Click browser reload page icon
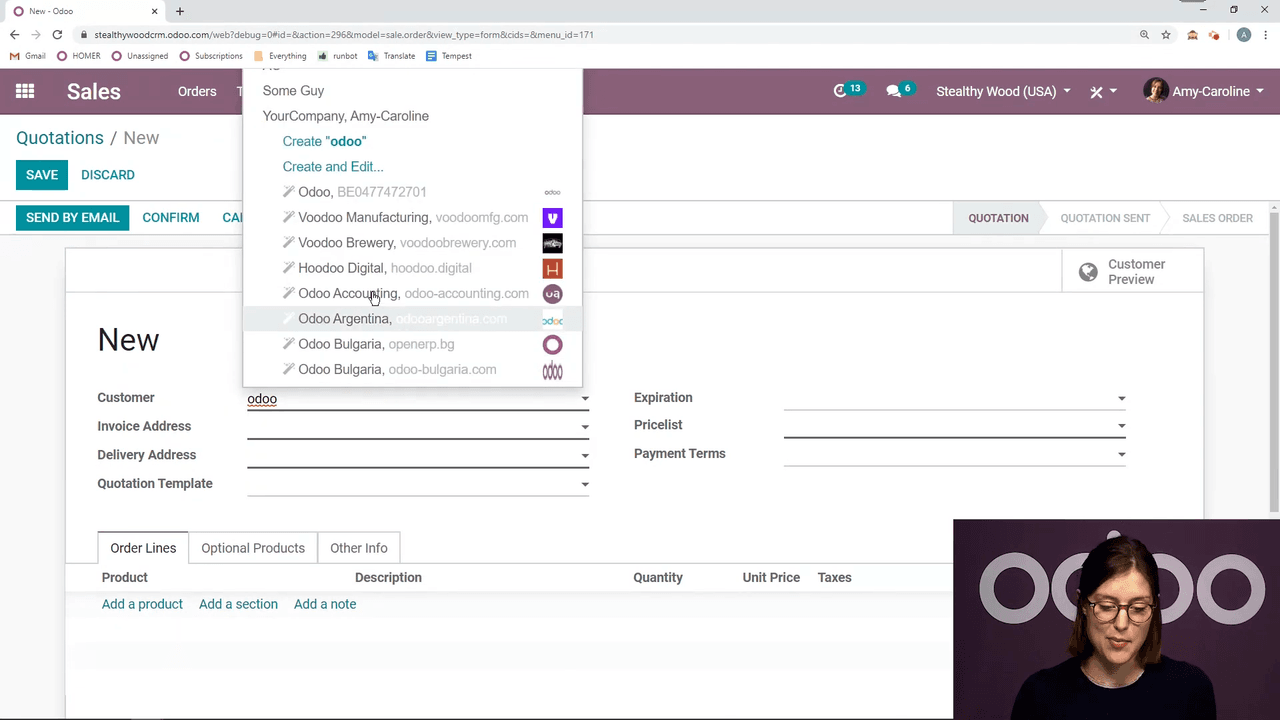The width and height of the screenshot is (1280, 720). click(57, 35)
